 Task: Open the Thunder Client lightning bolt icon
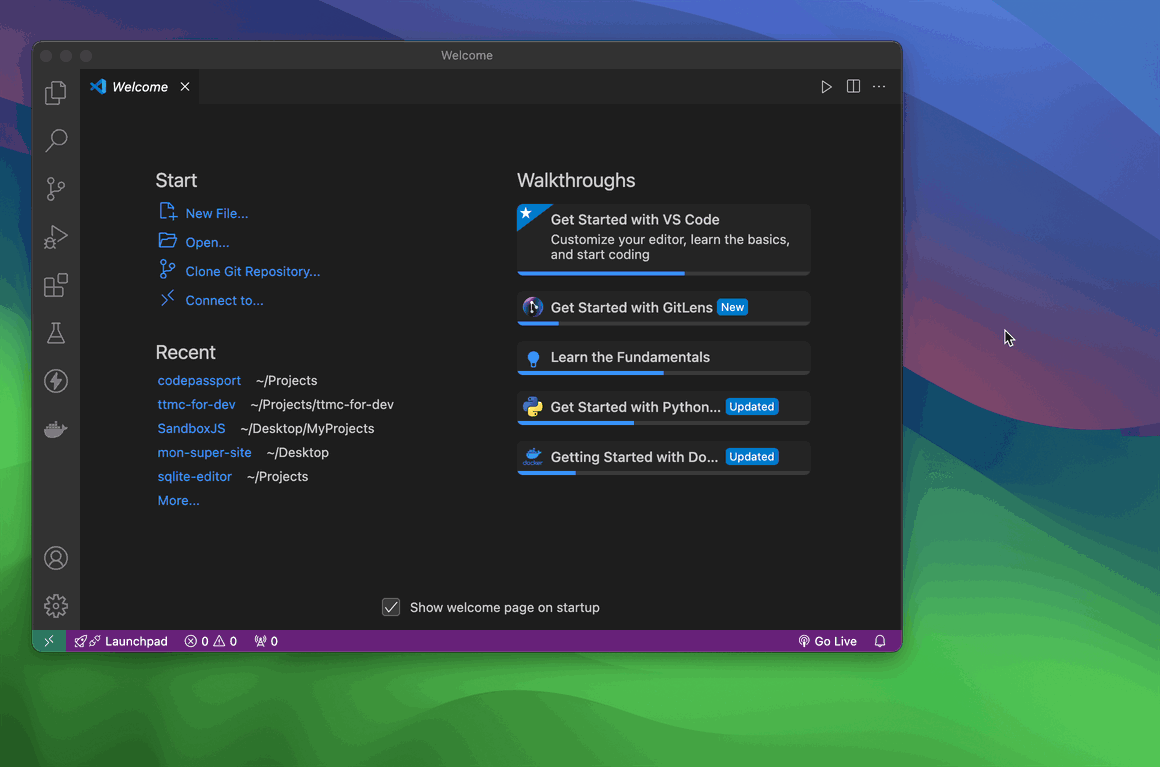pos(55,381)
